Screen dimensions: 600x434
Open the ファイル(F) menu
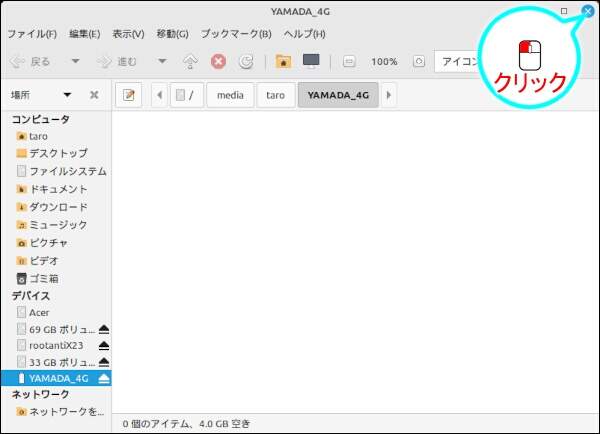tap(32, 34)
